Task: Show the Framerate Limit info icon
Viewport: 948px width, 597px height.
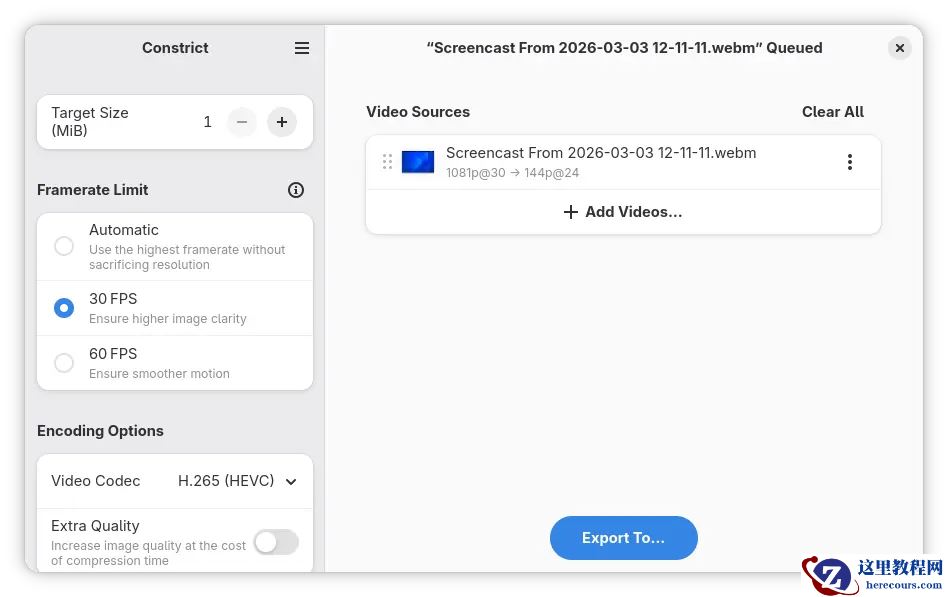Action: point(296,190)
